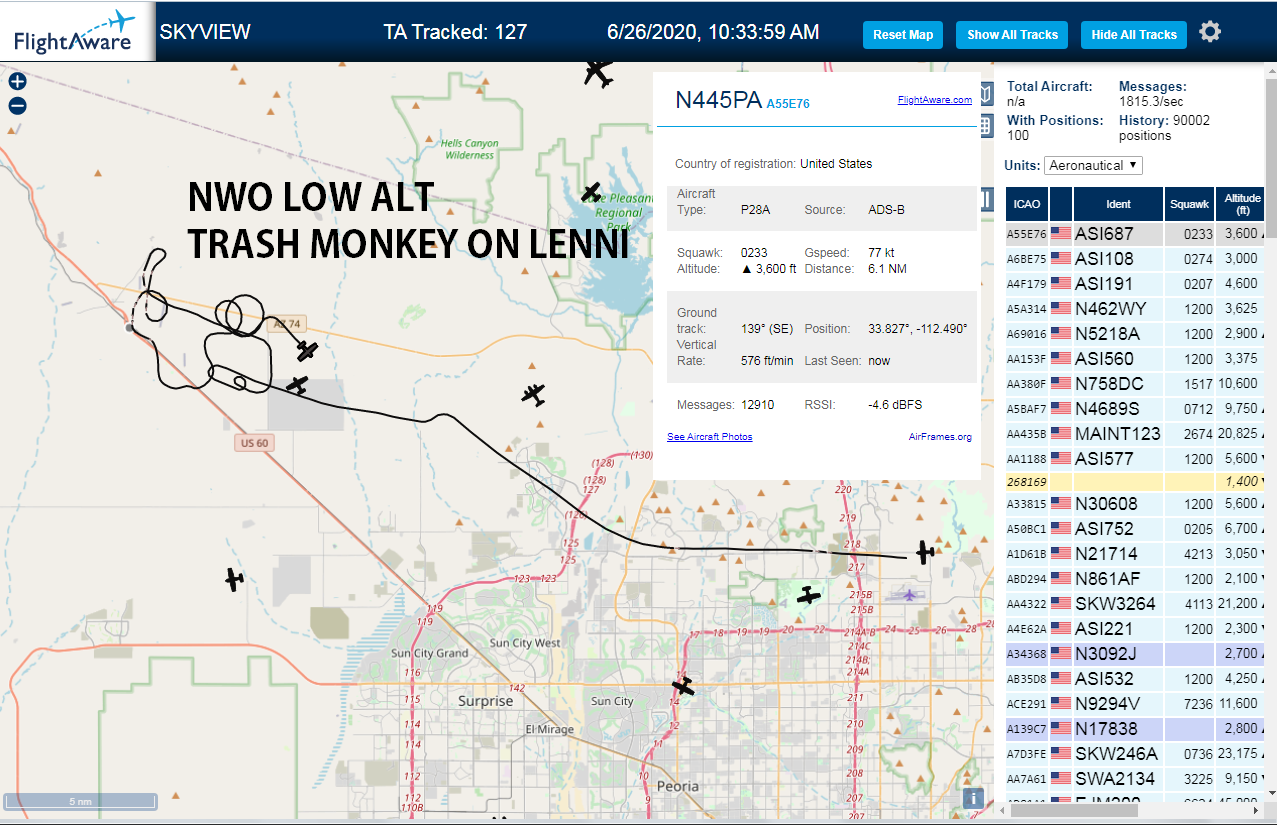Zoom in the map with plus icon
1277x825 pixels.
(x=17, y=82)
